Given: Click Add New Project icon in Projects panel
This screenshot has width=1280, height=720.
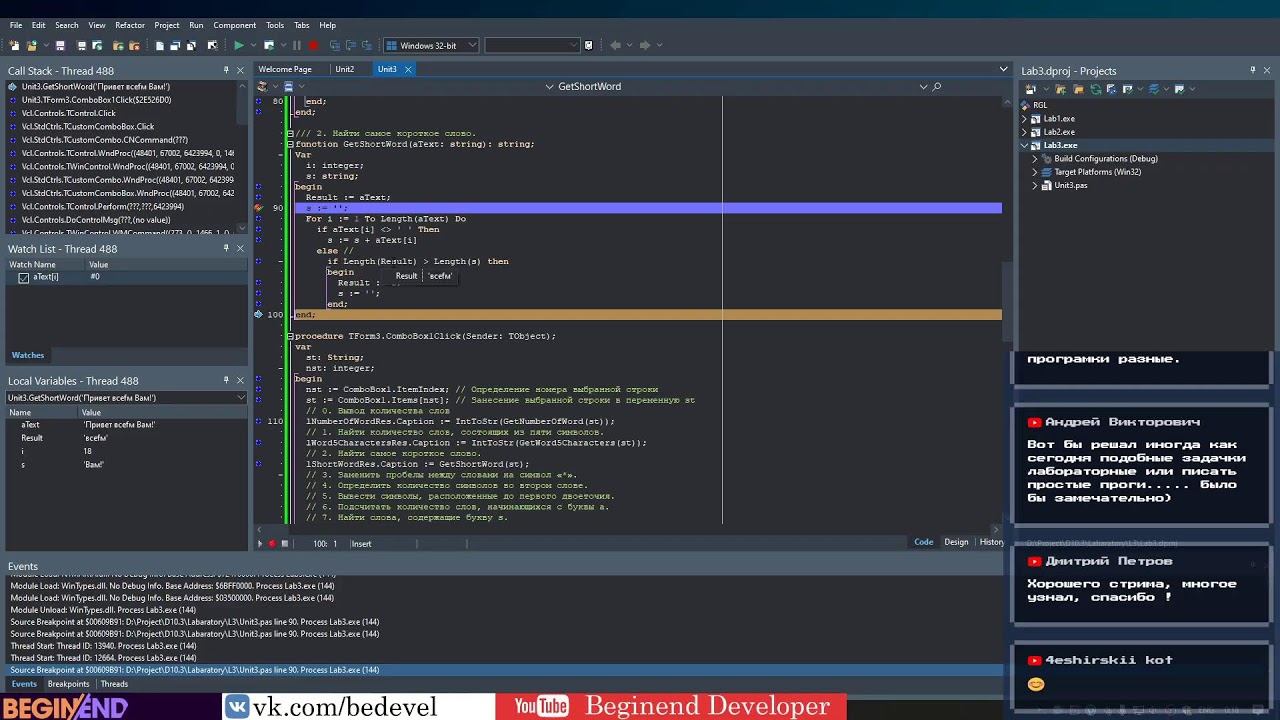Looking at the screenshot, I should click(x=1030, y=89).
